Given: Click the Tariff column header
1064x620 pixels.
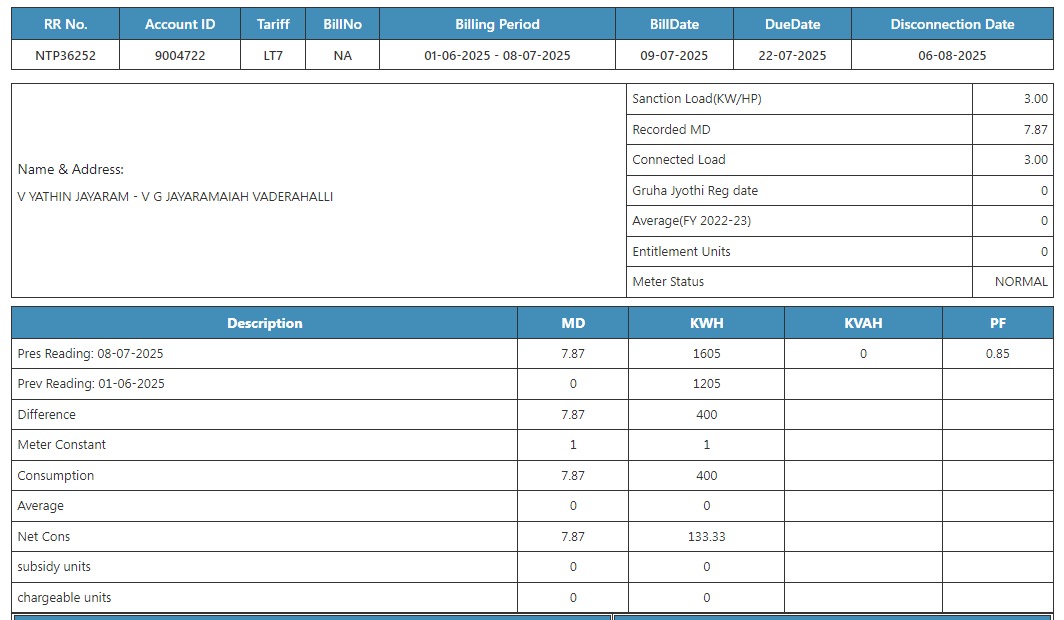Looking at the screenshot, I should tap(273, 24).
